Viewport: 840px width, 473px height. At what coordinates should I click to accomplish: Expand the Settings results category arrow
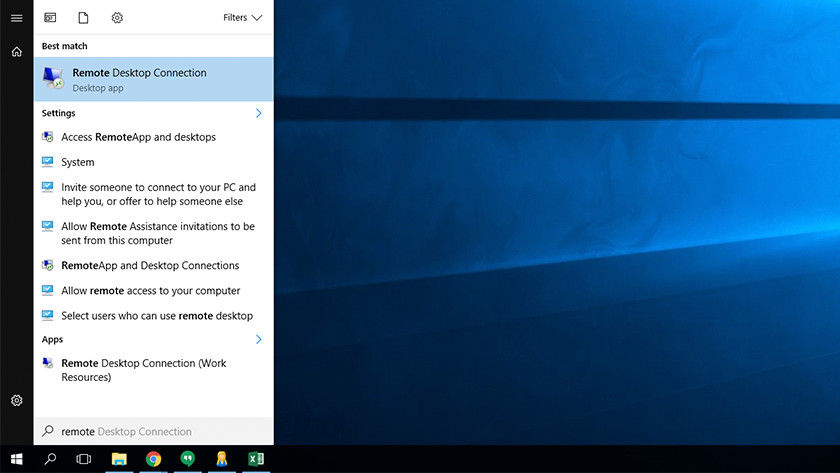click(258, 113)
